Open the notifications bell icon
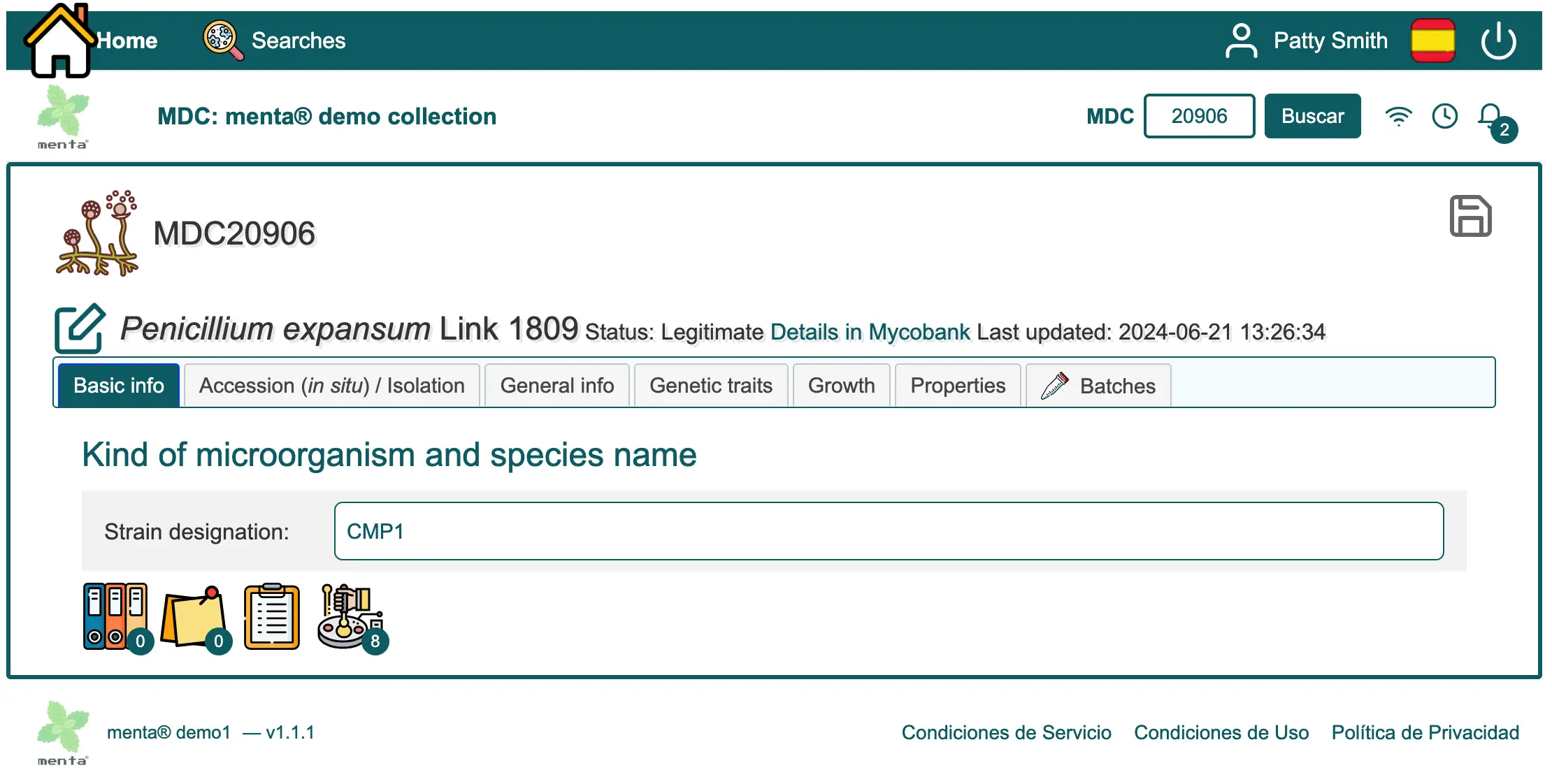 [1491, 117]
